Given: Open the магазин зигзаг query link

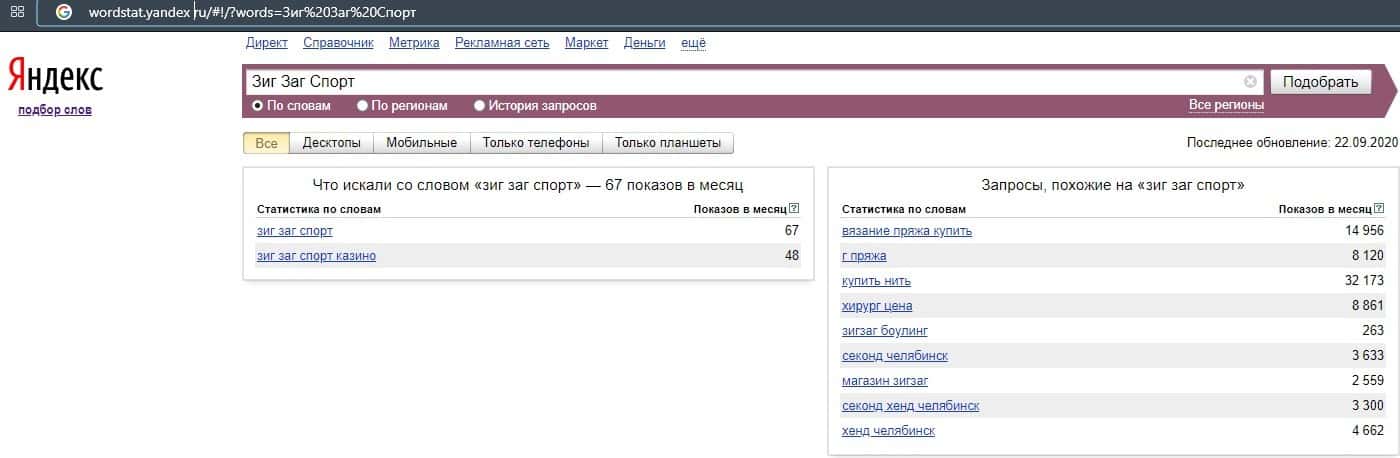Looking at the screenshot, I should coord(885,381).
